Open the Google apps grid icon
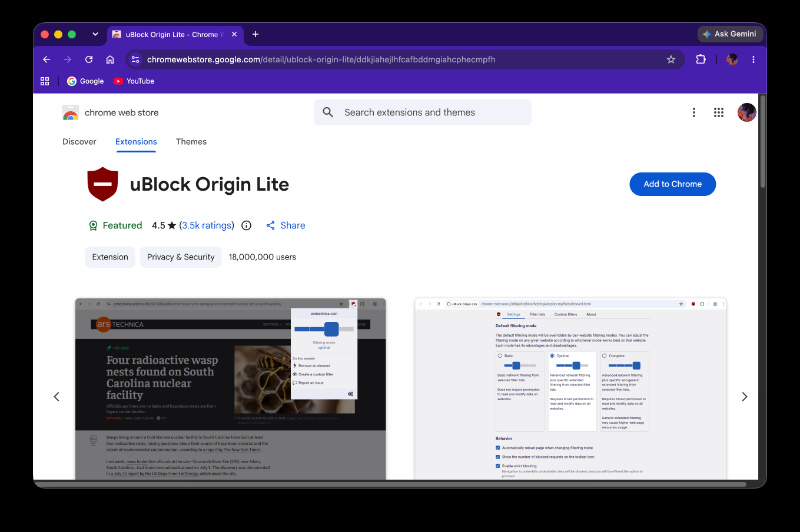800x532 pixels. click(719, 113)
